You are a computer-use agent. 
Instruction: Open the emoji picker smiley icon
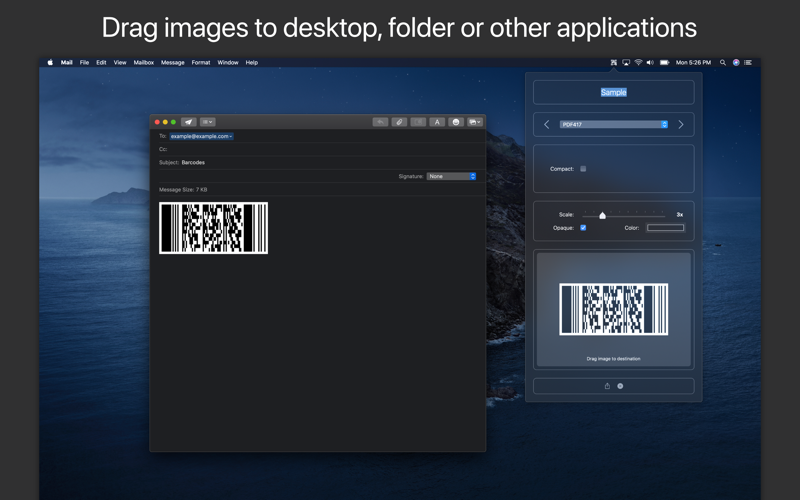click(x=456, y=122)
